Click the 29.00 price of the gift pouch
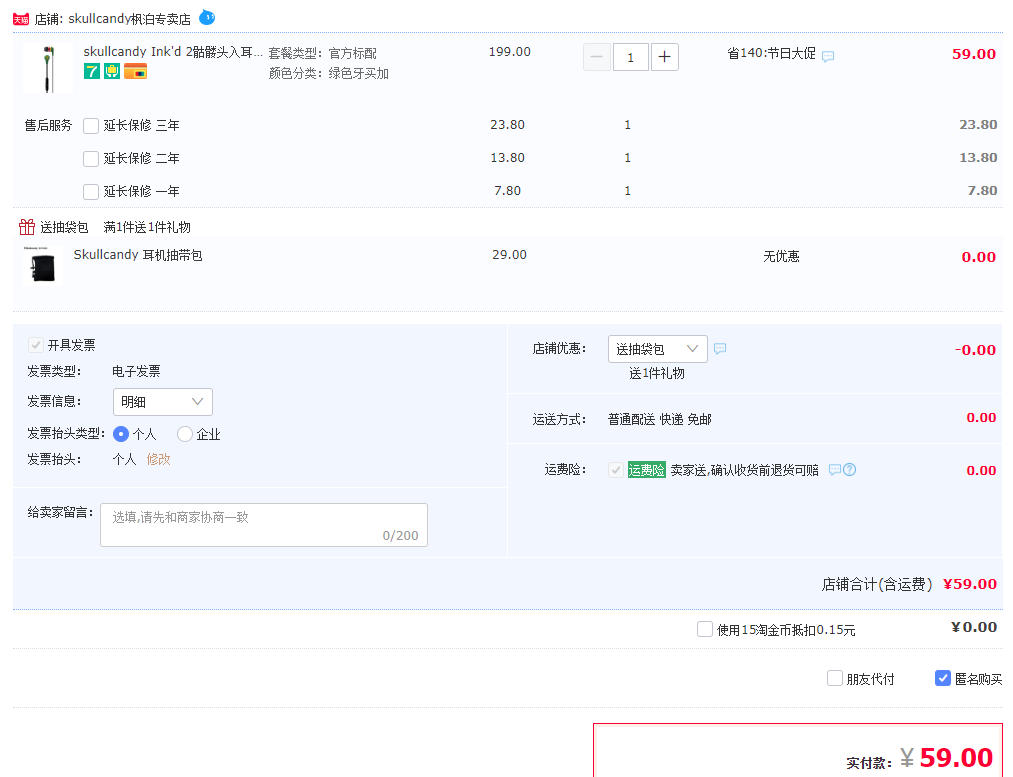The width and height of the screenshot is (1013, 777). 509,255
